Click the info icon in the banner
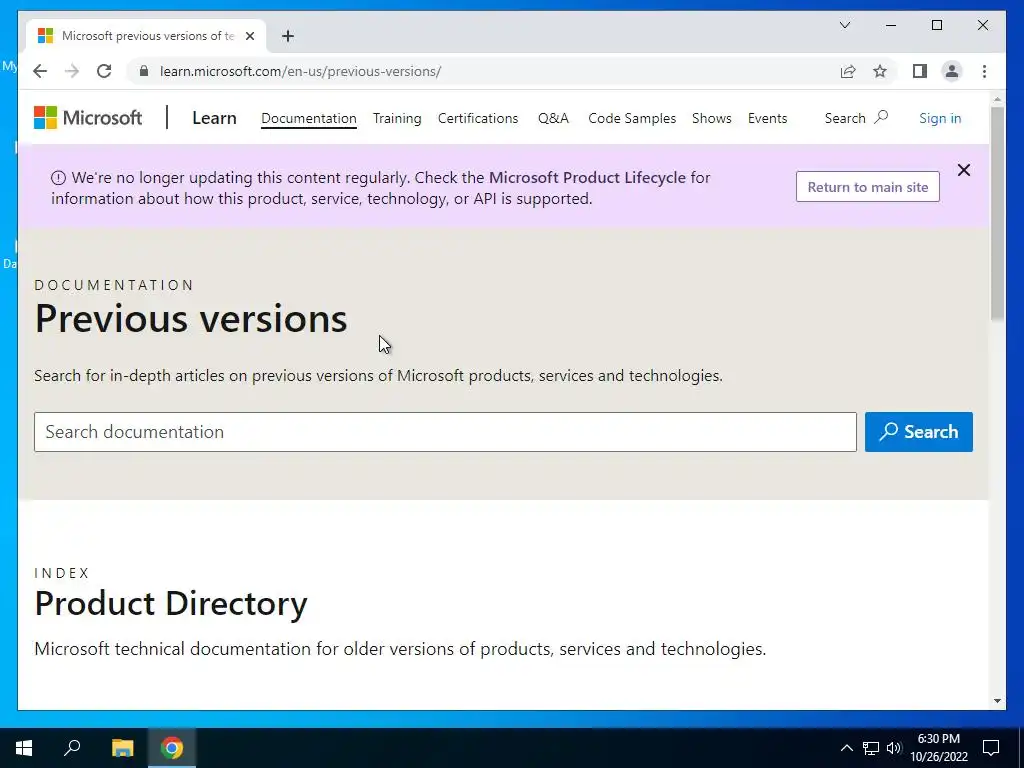The image size is (1024, 768). [58, 178]
